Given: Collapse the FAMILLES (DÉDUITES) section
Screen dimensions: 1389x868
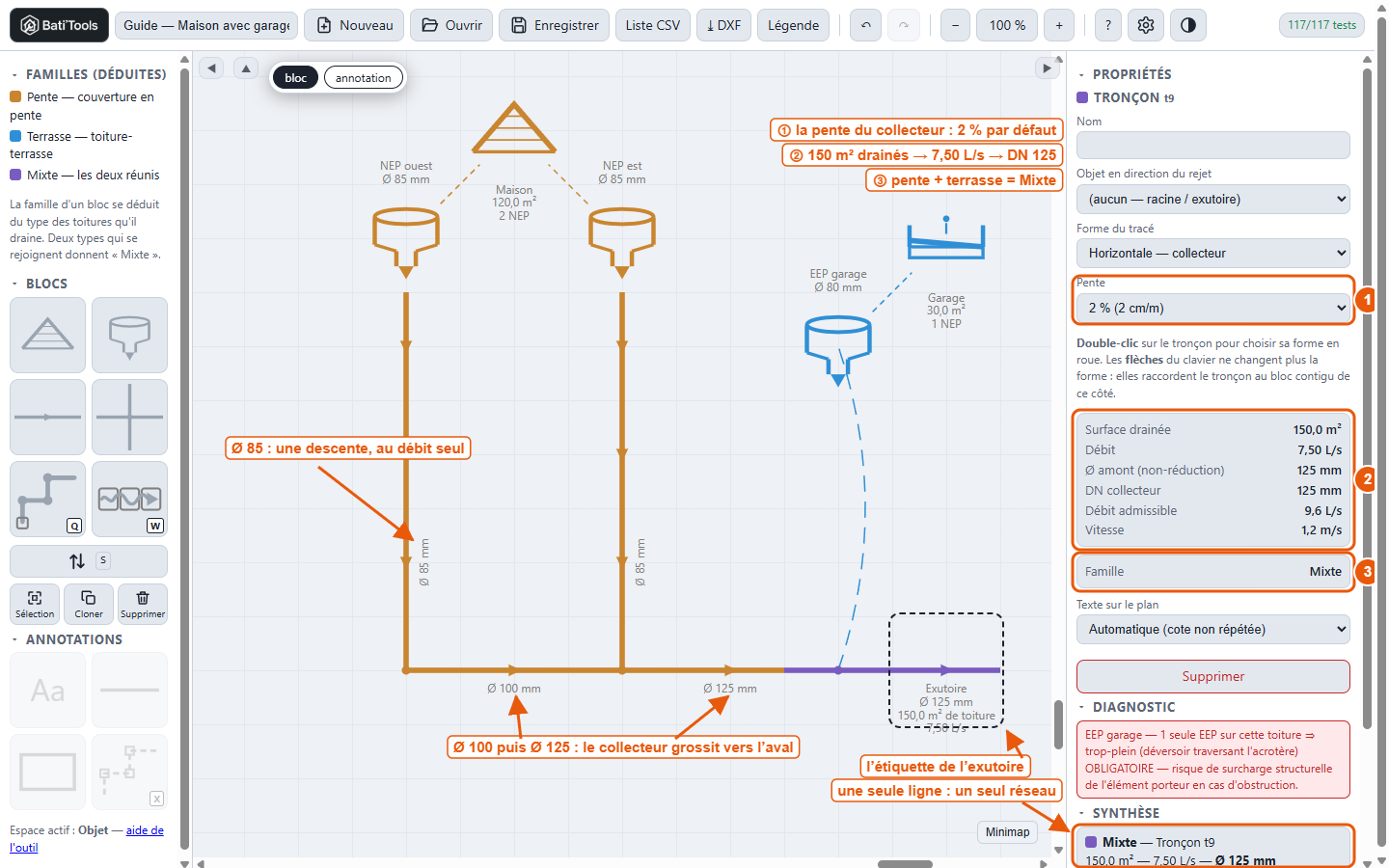Looking at the screenshot, I should (14, 74).
